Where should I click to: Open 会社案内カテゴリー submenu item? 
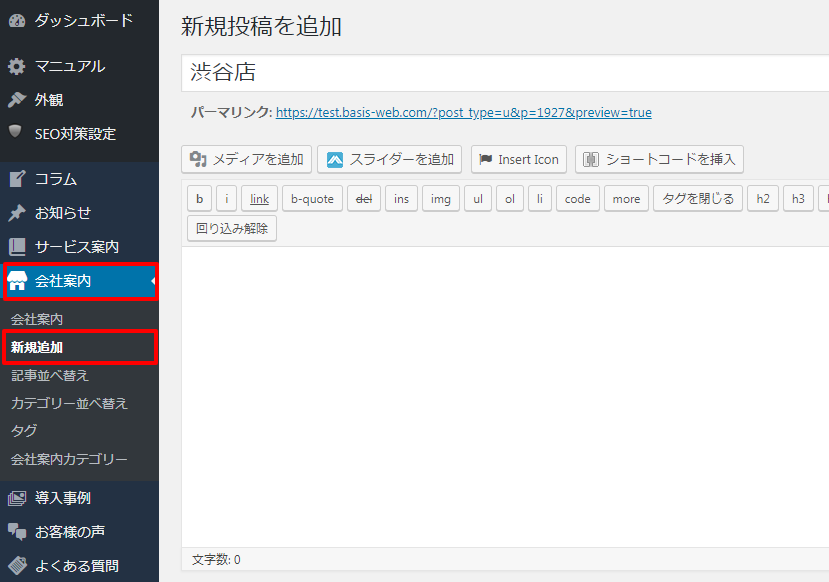coord(69,459)
